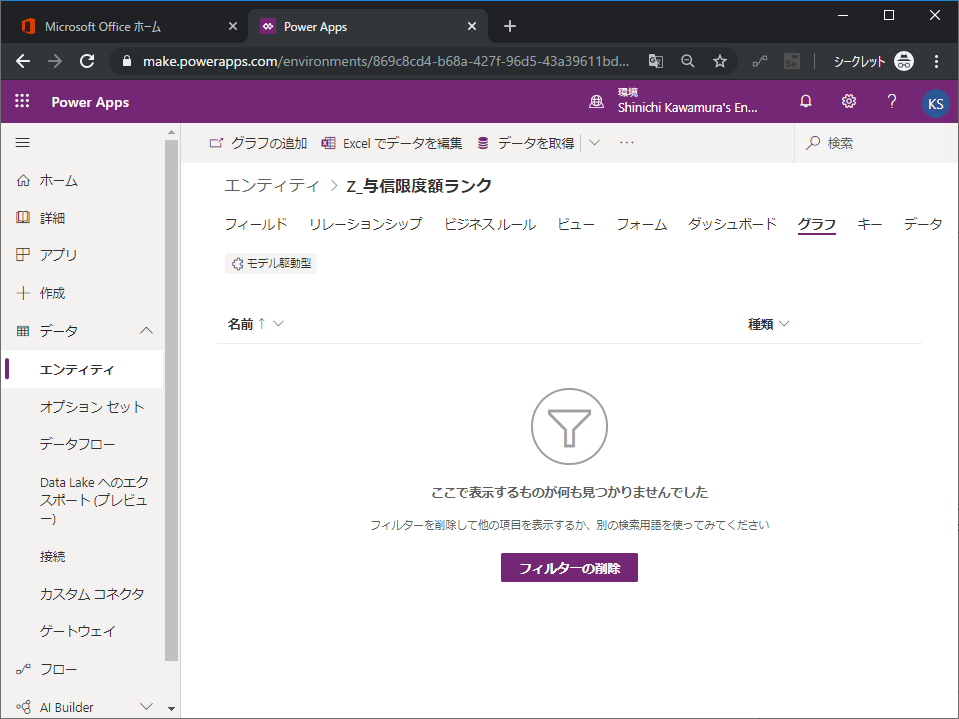
Task: Click the フィルターの削除 button
Action: click(569, 568)
